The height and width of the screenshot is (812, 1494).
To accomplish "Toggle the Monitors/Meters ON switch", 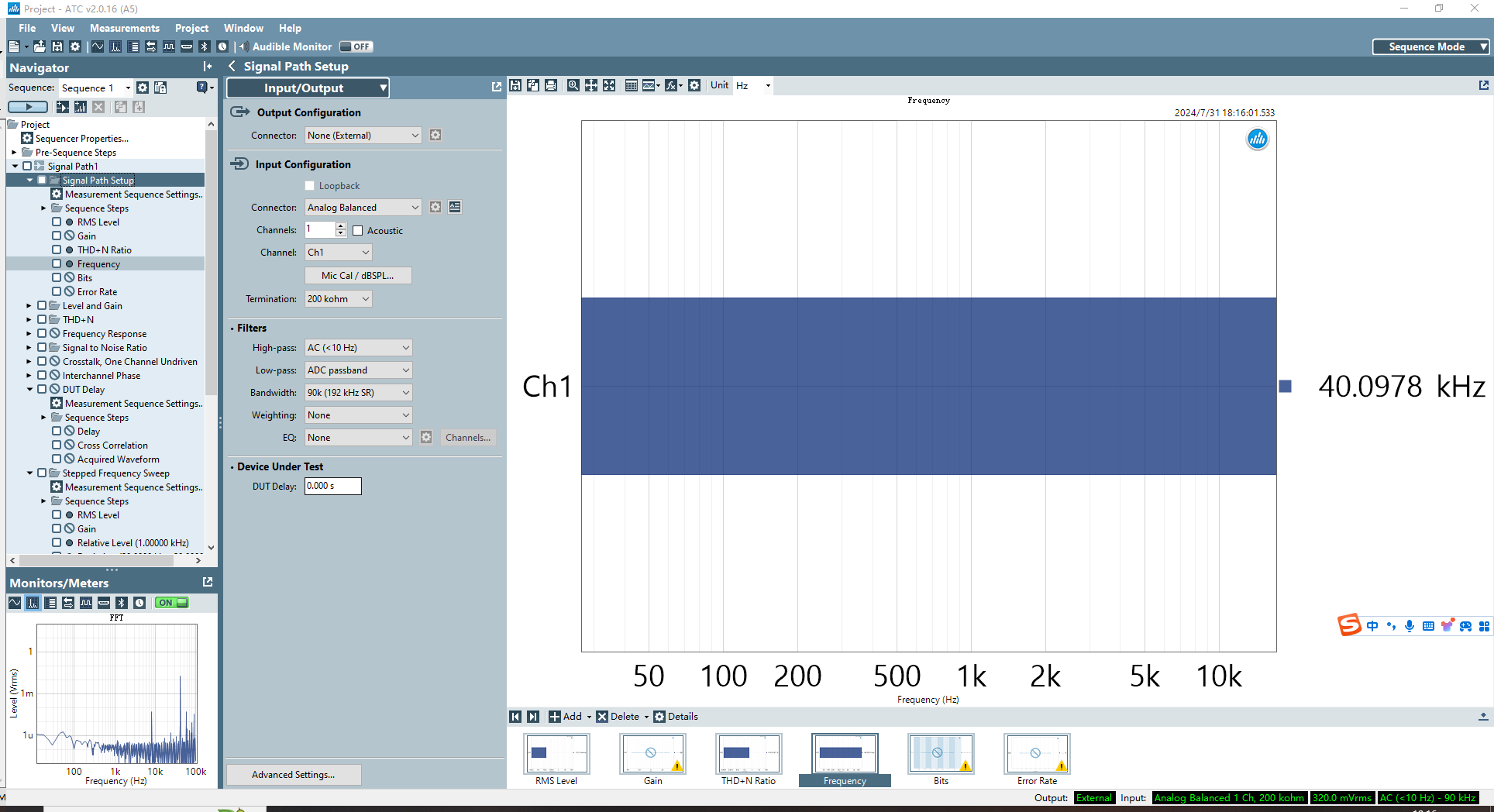I will (x=171, y=603).
